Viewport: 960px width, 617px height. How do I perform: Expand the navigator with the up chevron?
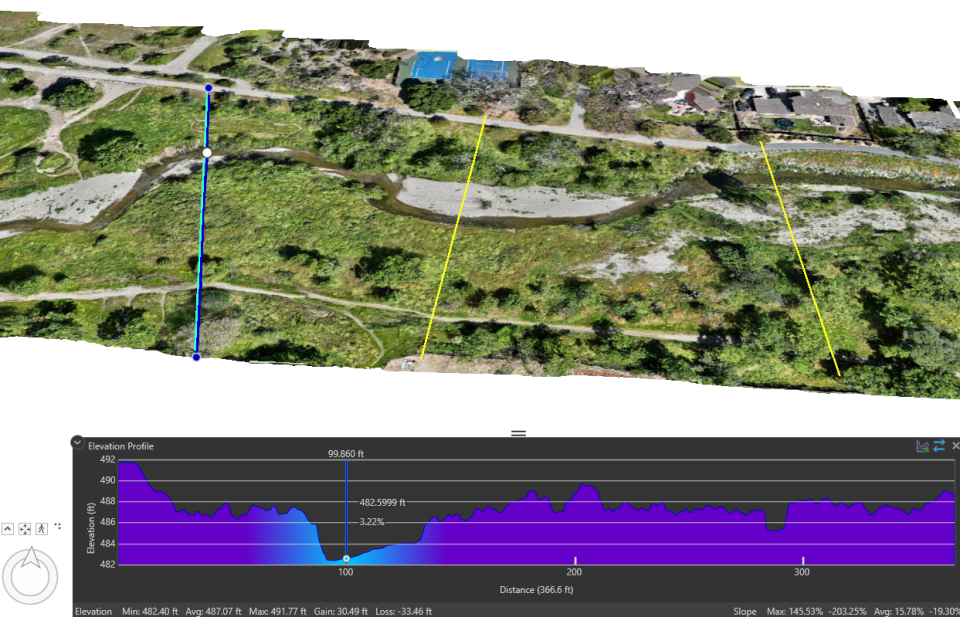(8, 529)
